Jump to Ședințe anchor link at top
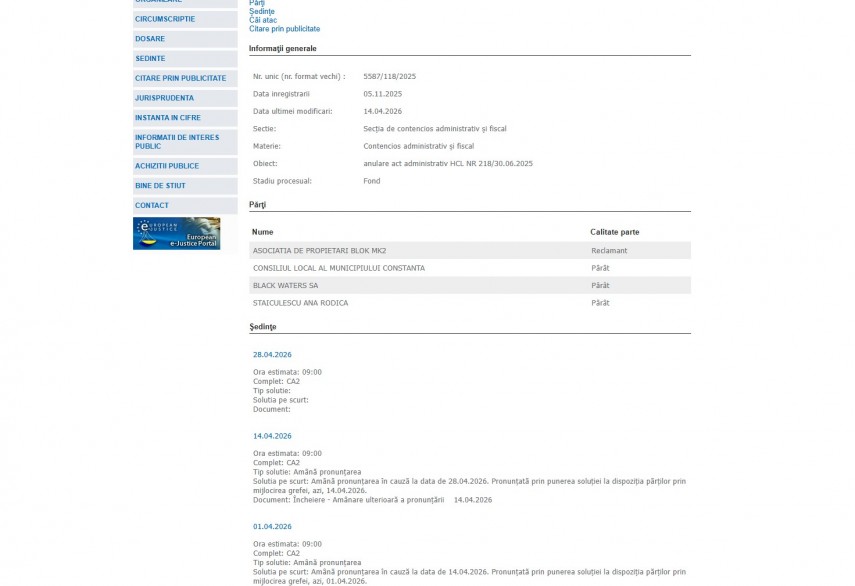 click(x=261, y=11)
